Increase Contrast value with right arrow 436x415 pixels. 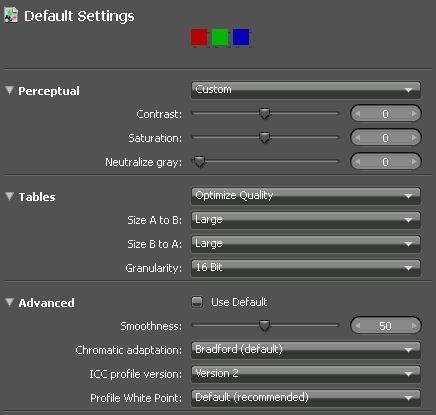coord(414,114)
